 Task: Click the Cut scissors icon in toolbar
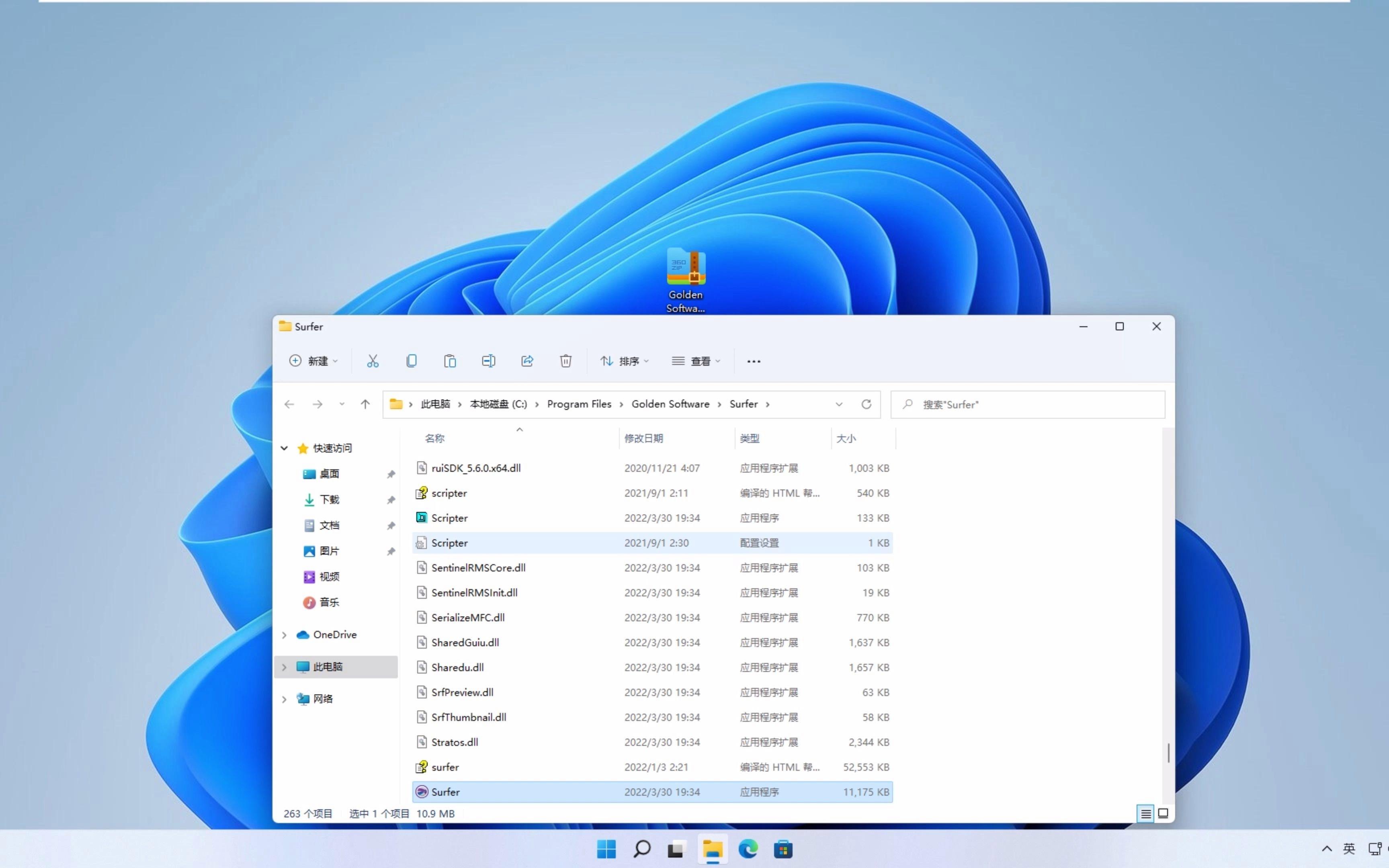point(373,361)
